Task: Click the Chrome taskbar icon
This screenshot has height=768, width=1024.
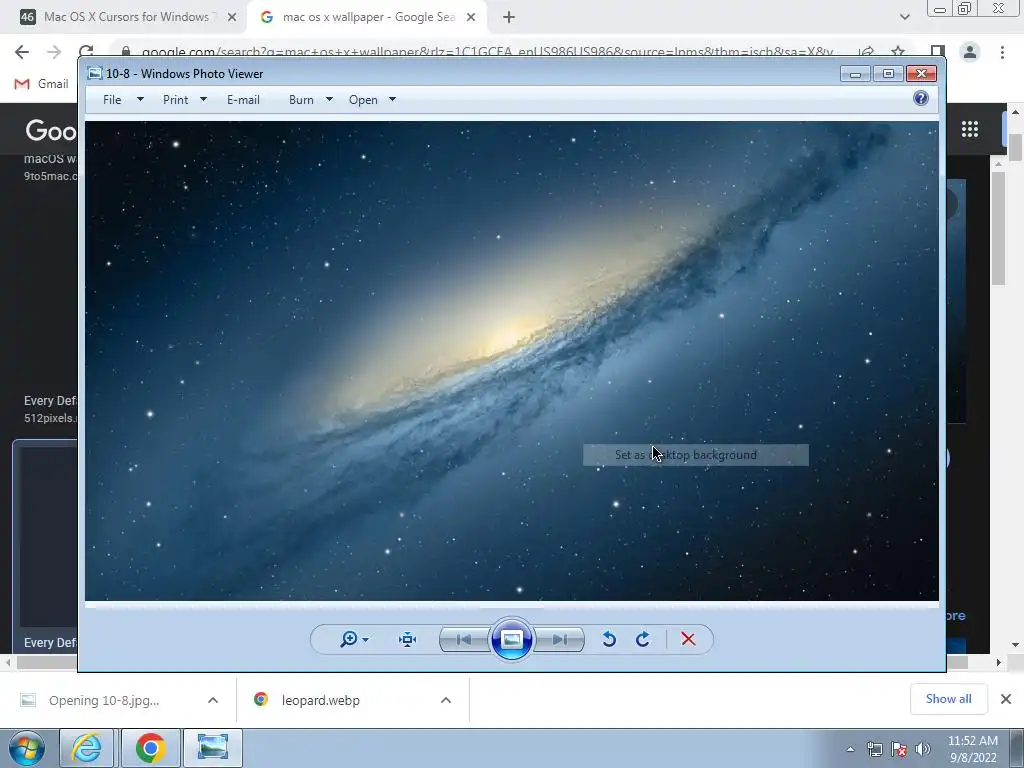Action: (150, 748)
